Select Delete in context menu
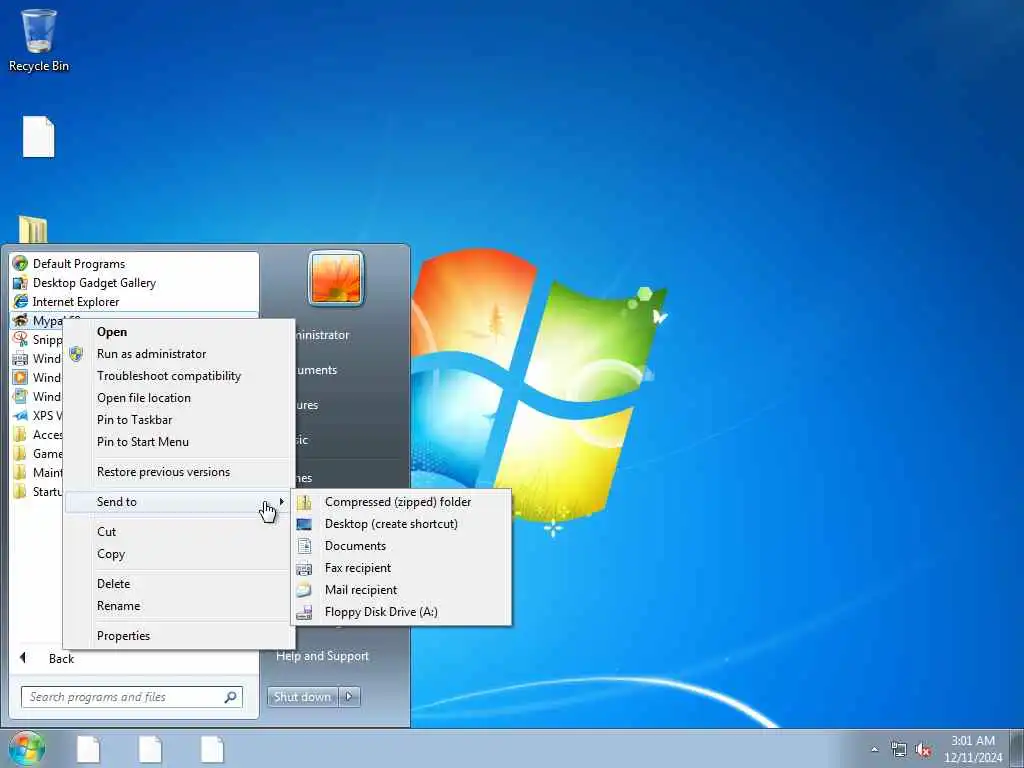Image resolution: width=1024 pixels, height=768 pixels. (114, 584)
